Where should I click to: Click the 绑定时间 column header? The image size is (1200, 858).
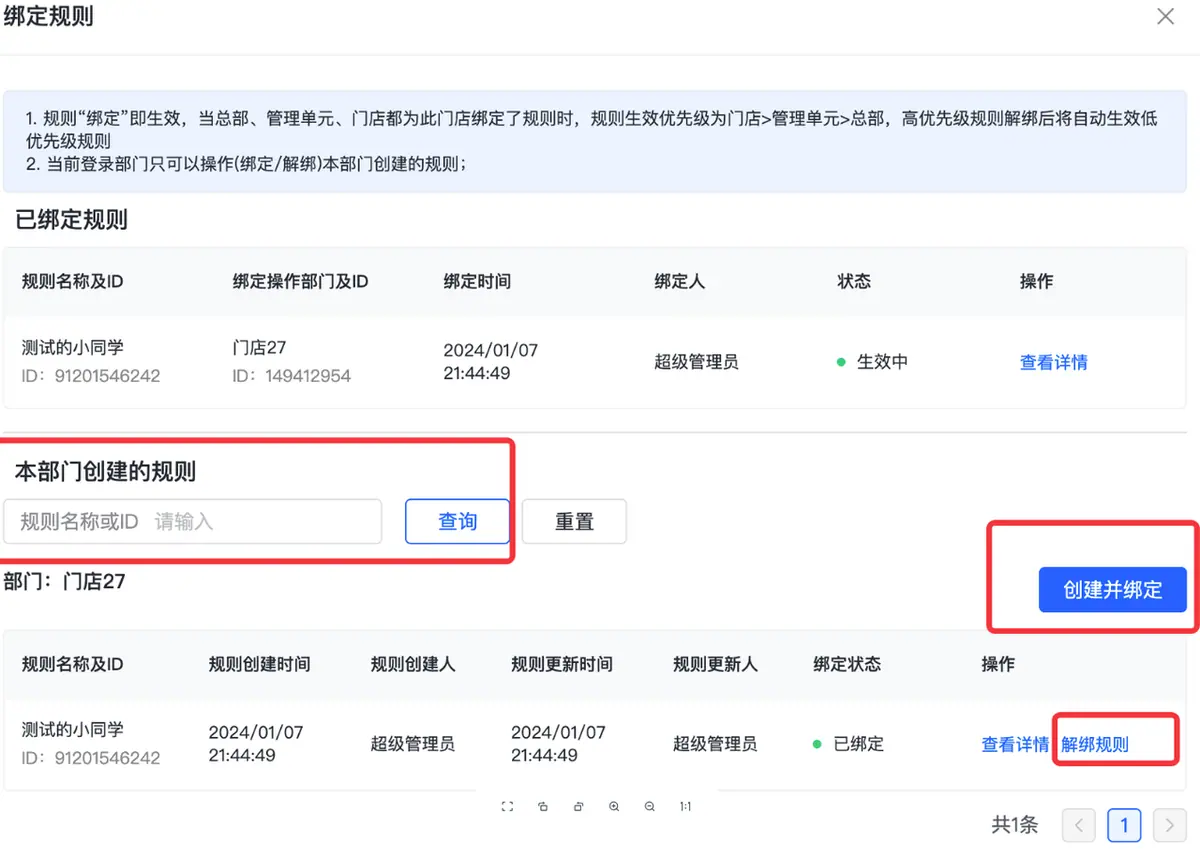tap(477, 282)
